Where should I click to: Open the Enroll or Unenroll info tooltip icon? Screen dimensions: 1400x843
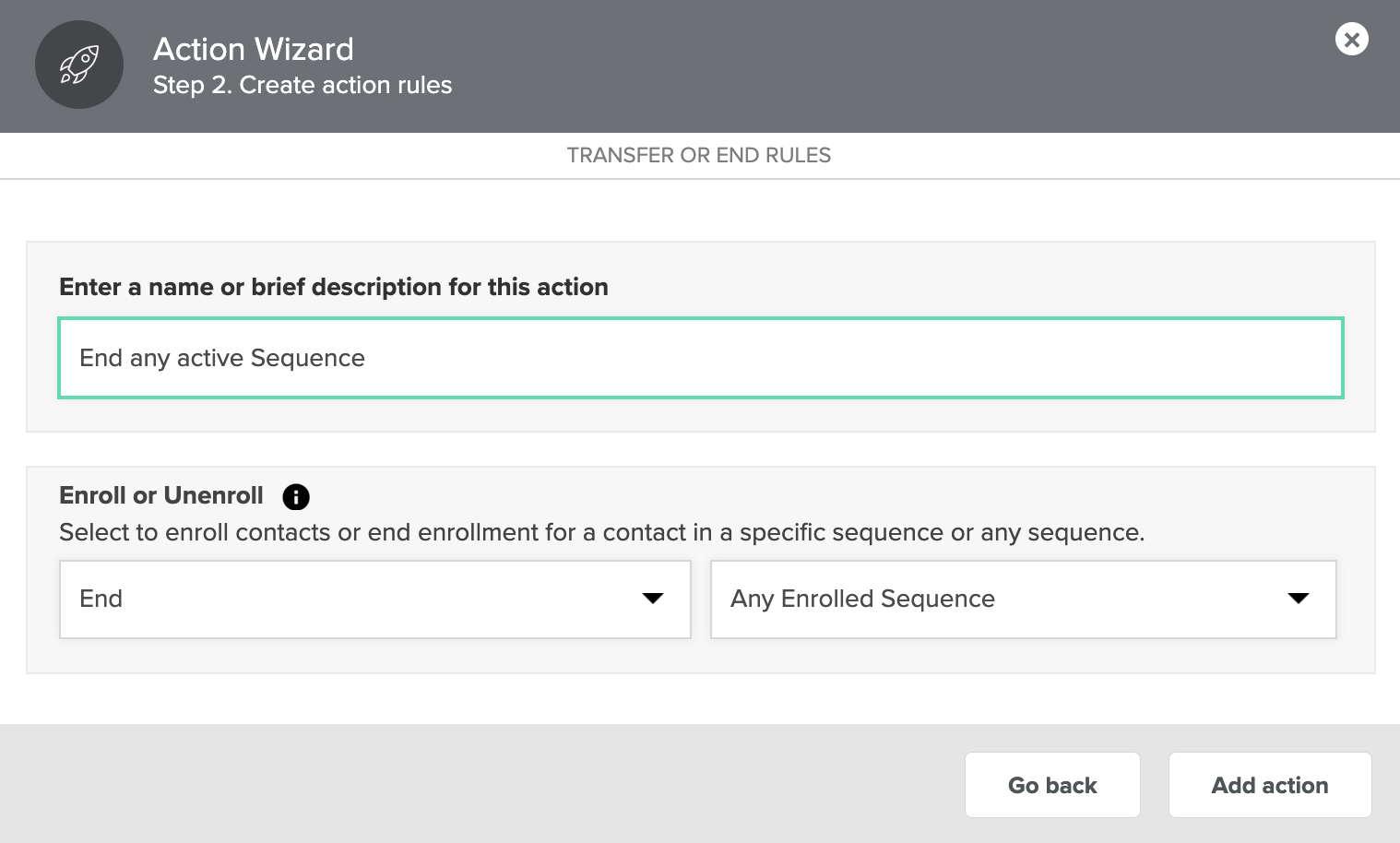(x=296, y=497)
